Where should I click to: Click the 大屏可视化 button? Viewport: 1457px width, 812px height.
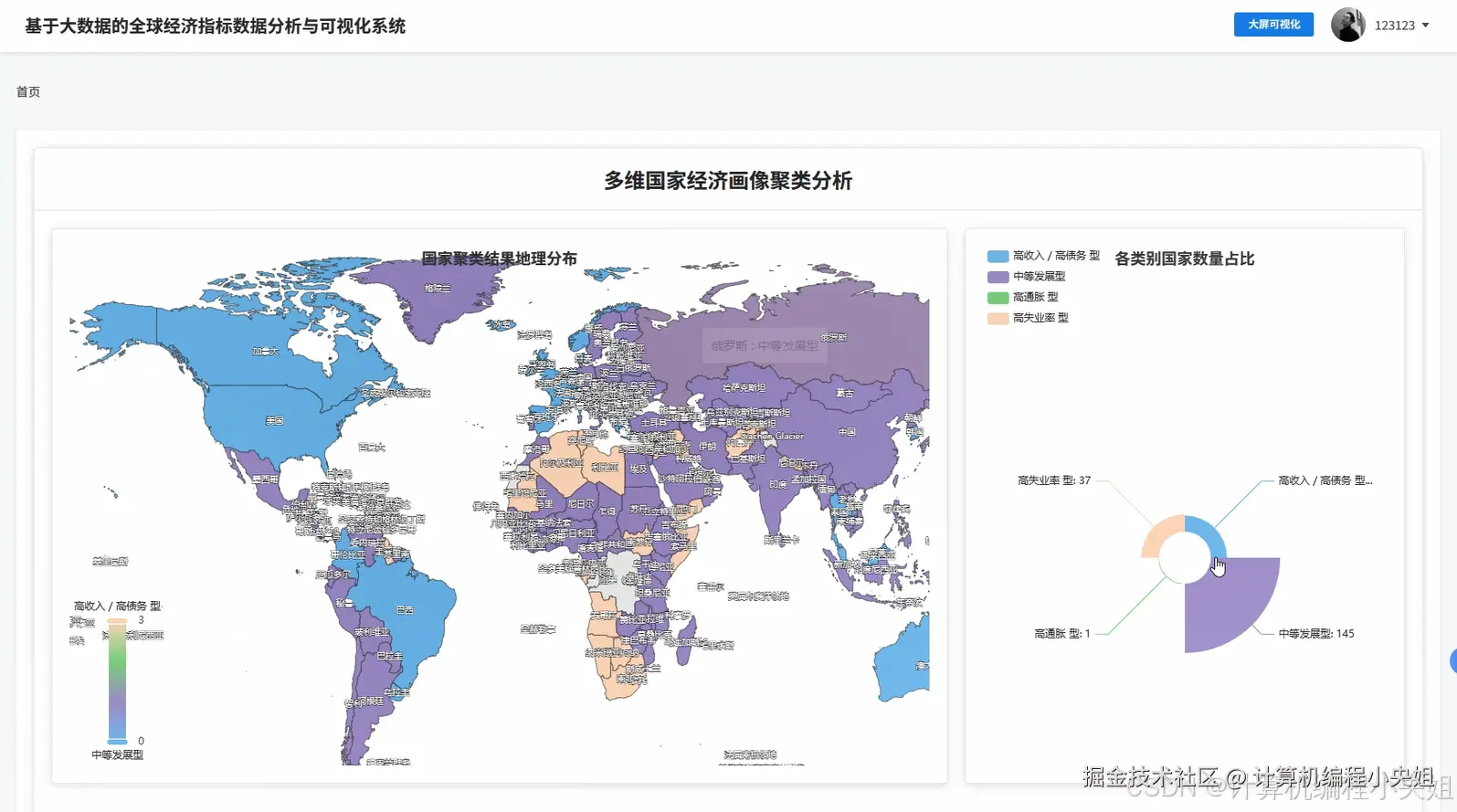point(1273,25)
